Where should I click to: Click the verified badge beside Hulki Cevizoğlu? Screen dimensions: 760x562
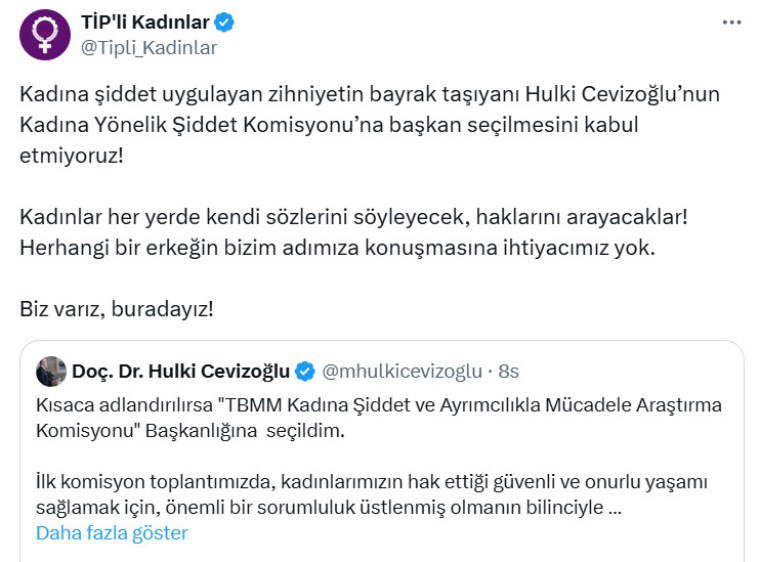click(x=304, y=371)
